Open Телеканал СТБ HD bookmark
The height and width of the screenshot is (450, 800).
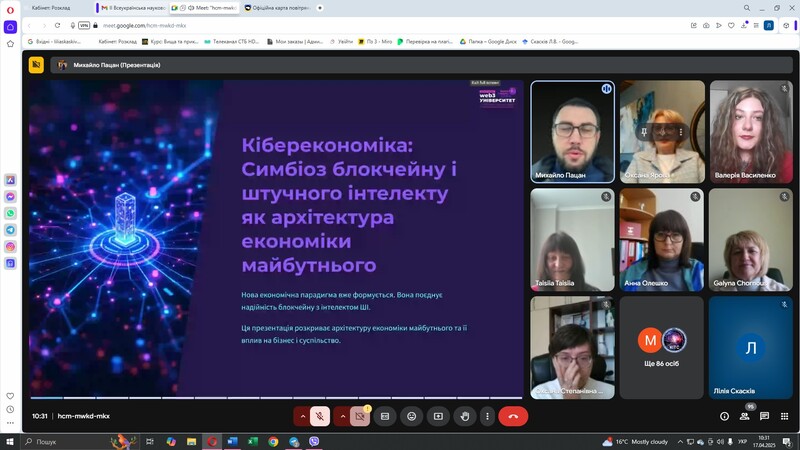232,42
